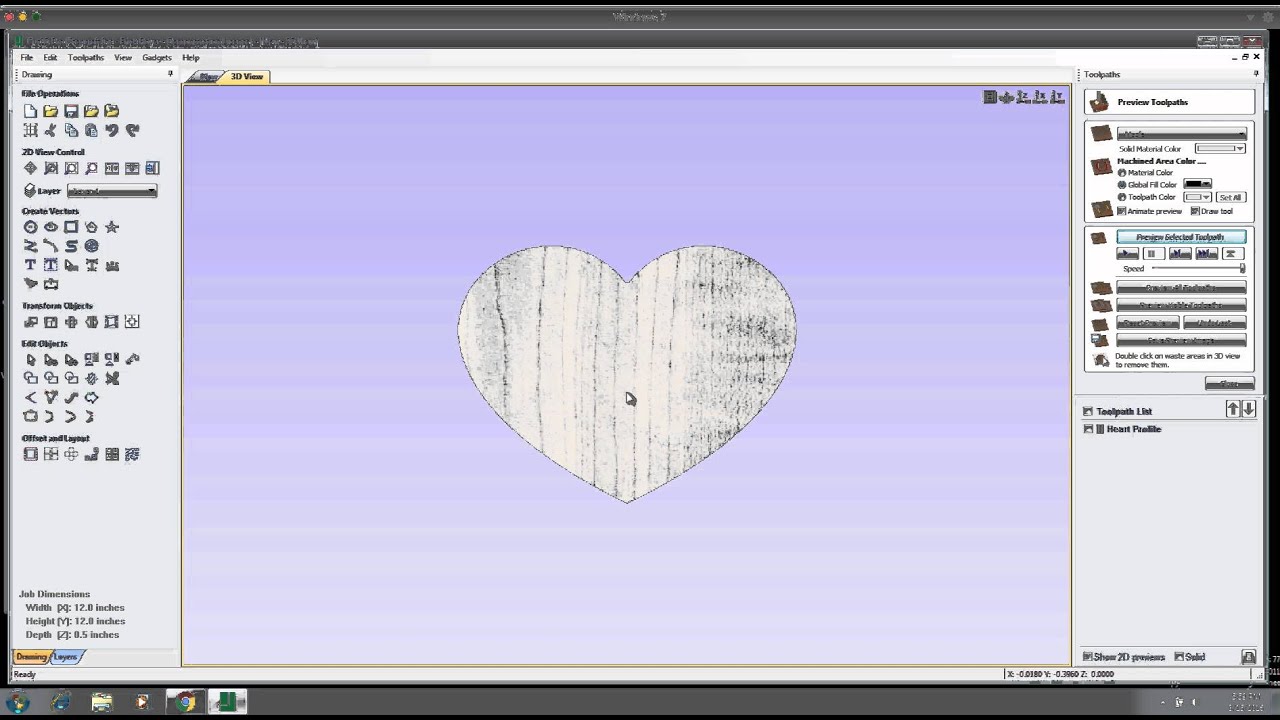This screenshot has width=1280, height=720.
Task: Click the Windows Start button
Action: [17, 702]
